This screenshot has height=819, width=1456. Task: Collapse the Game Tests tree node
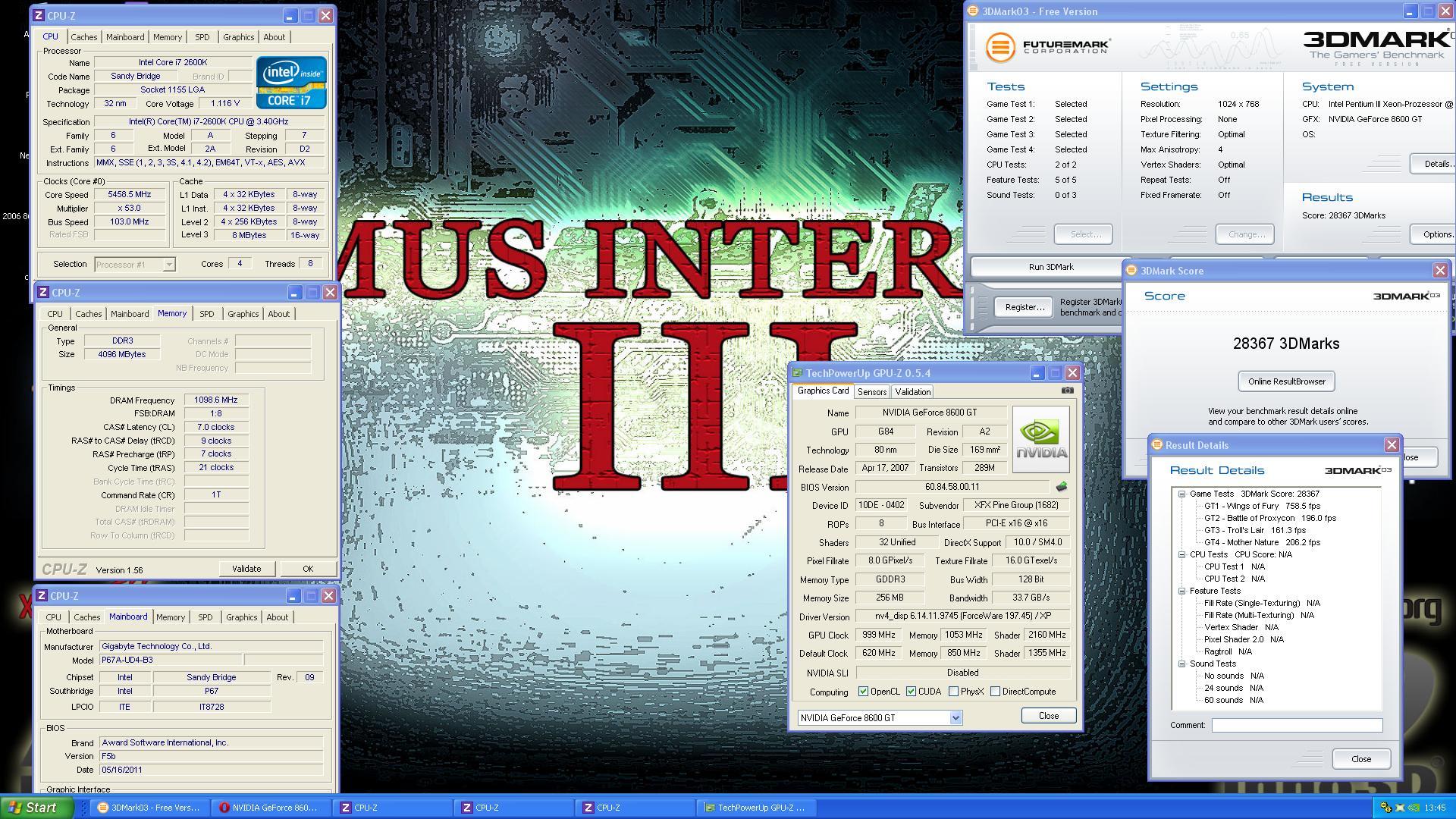pos(1181,494)
